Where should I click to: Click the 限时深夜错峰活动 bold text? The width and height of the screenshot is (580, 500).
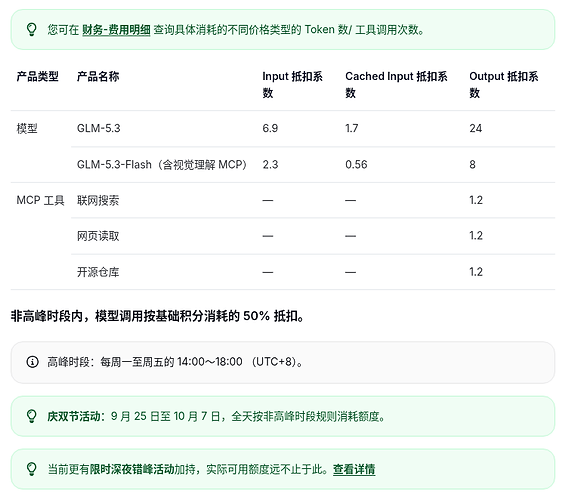coord(132,469)
